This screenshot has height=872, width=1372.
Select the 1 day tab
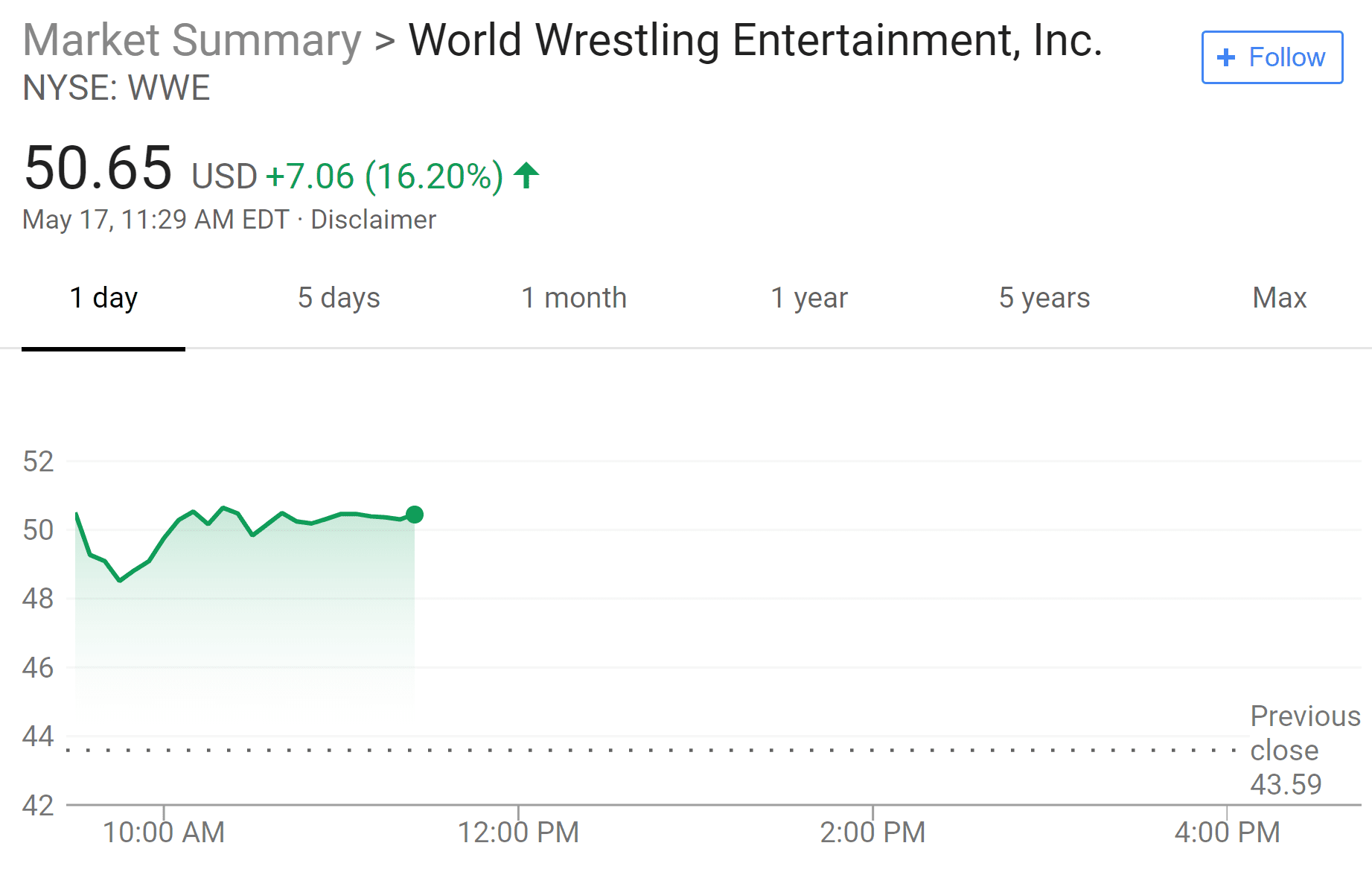103,298
